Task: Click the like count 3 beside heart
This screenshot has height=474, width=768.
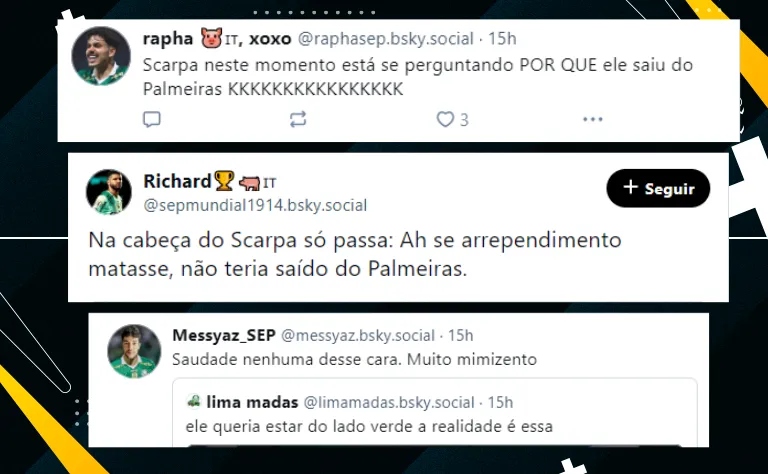Action: click(464, 119)
